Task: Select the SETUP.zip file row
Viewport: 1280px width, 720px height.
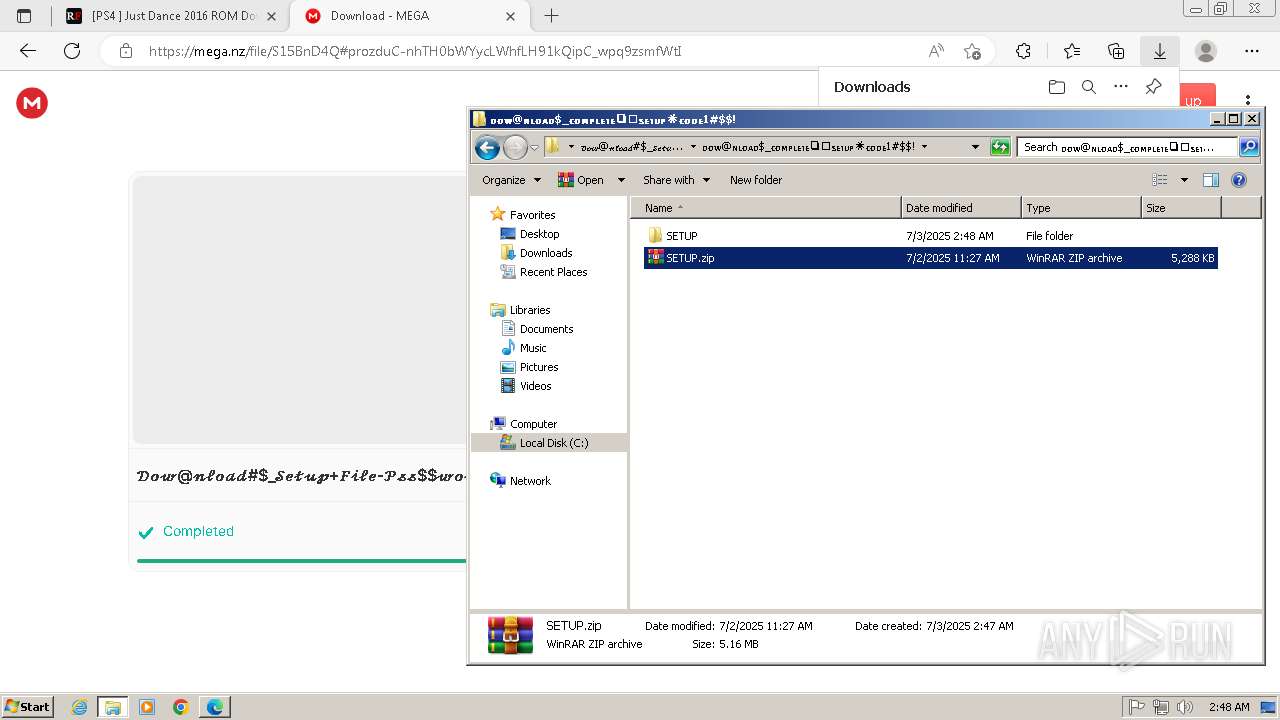Action: pos(930,258)
